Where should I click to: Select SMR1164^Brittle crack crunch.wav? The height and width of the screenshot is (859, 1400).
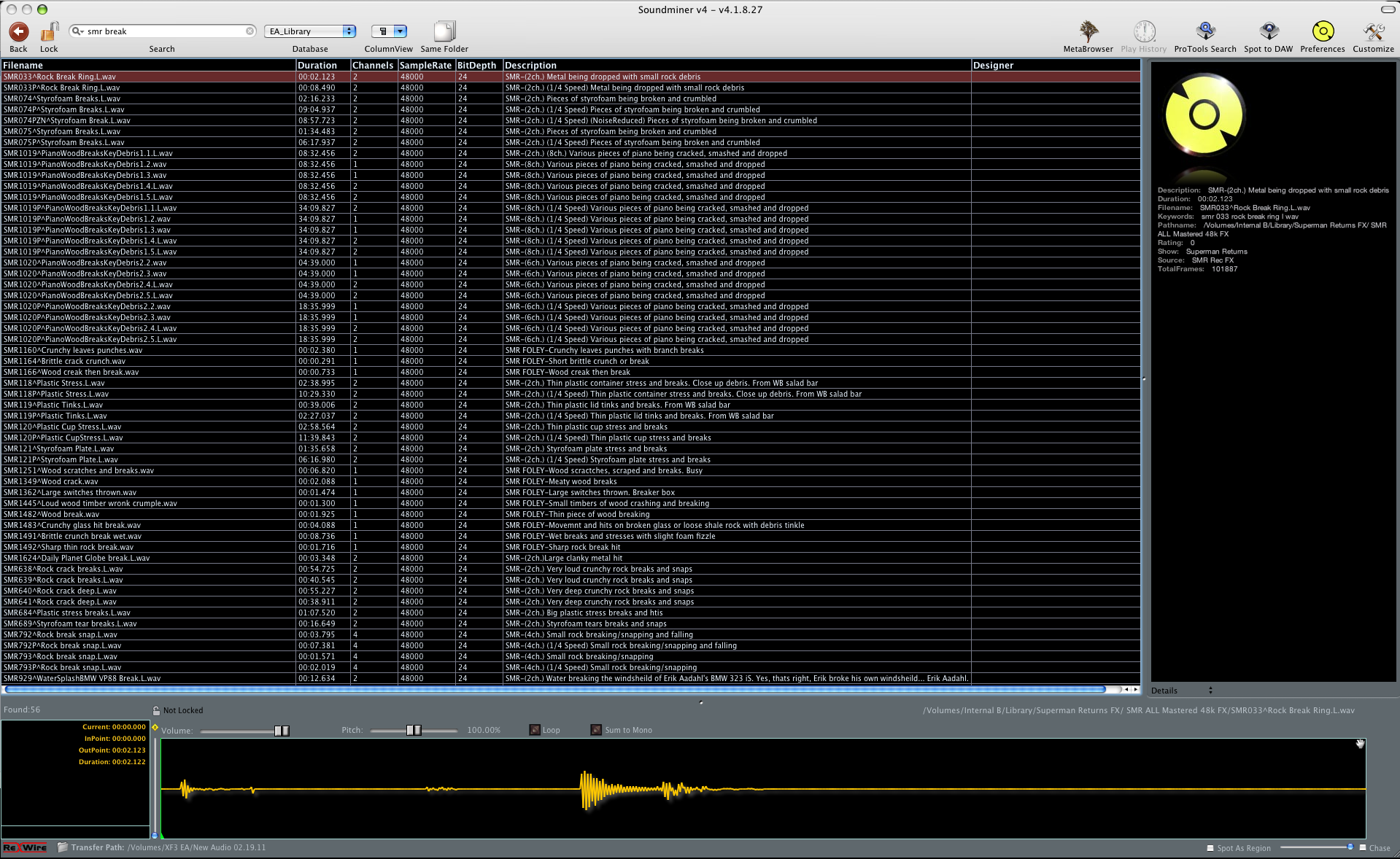point(571,361)
